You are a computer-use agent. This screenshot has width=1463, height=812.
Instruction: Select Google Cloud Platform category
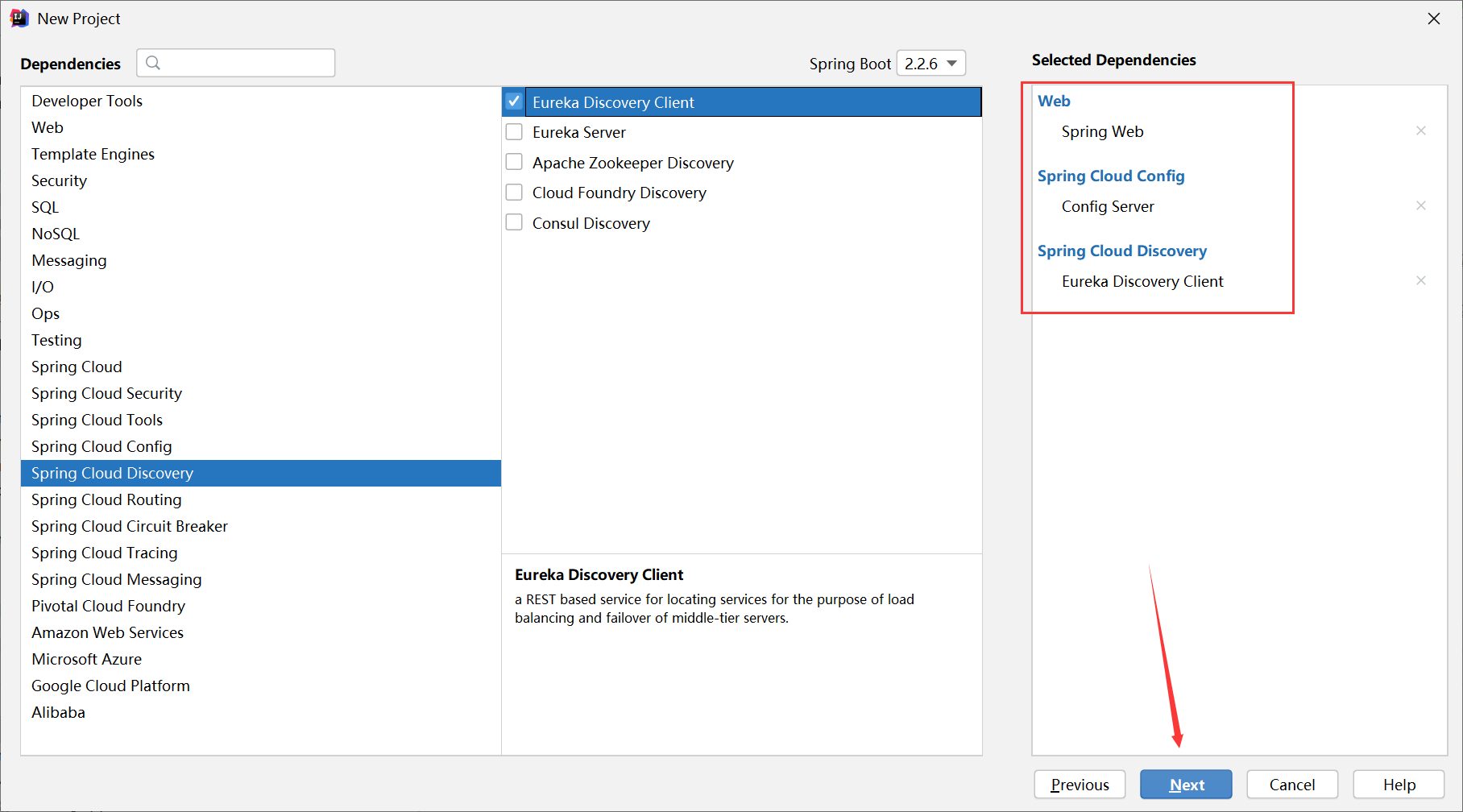pos(261,686)
